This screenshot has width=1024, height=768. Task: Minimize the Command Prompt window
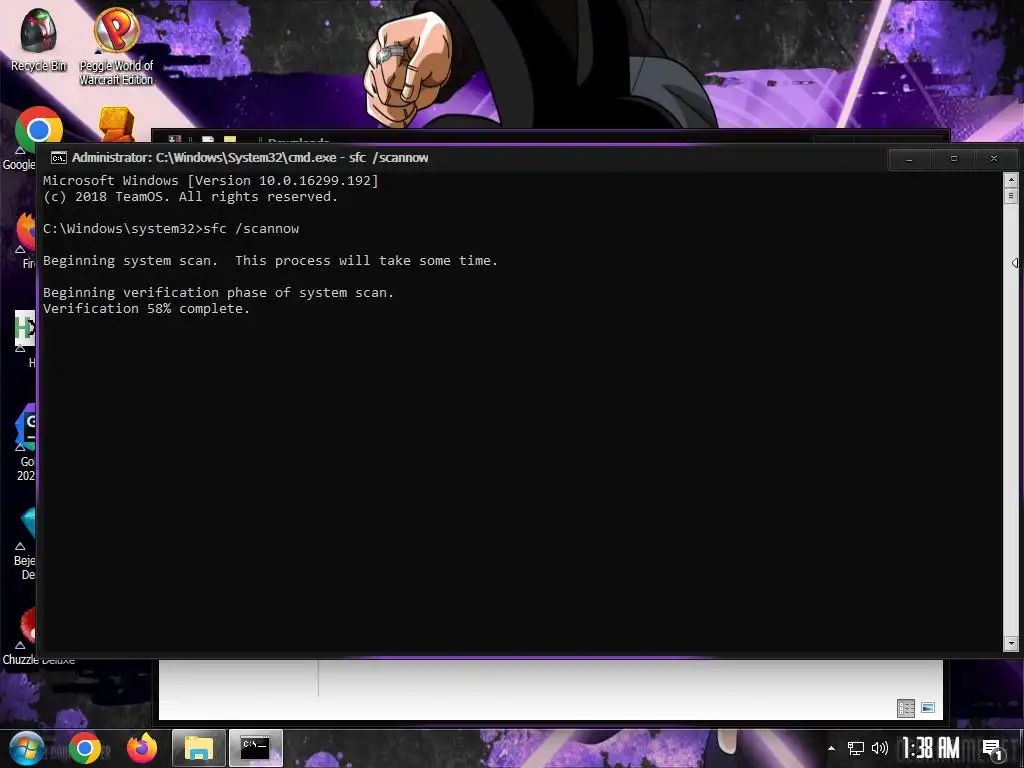(909, 159)
